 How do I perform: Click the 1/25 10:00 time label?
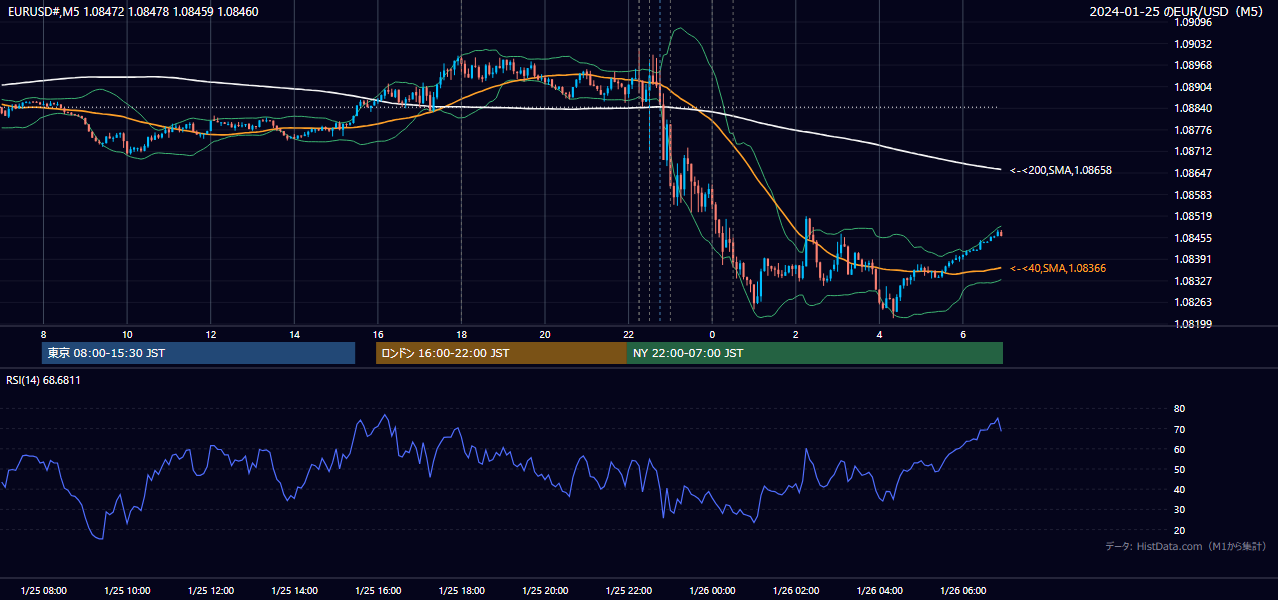pos(127,591)
